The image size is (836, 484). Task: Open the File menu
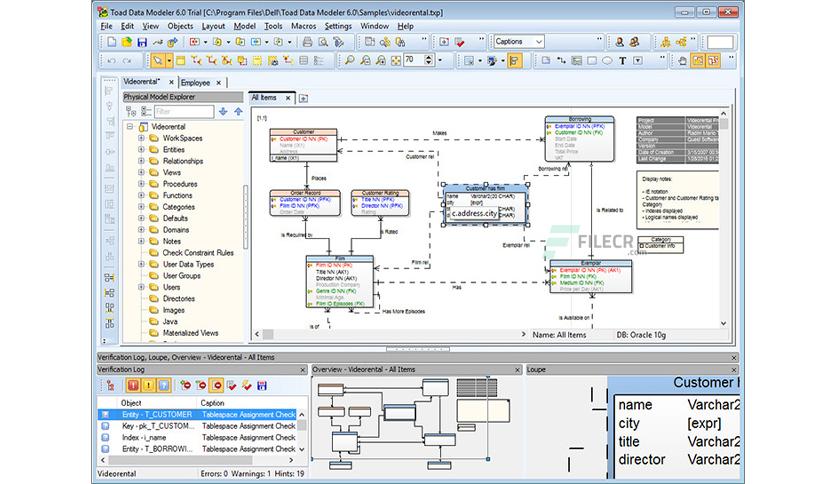coord(106,26)
